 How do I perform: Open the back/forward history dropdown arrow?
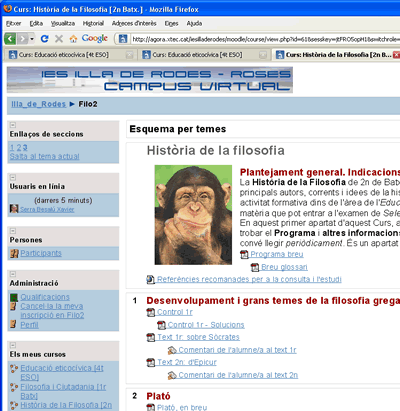(x=32, y=39)
